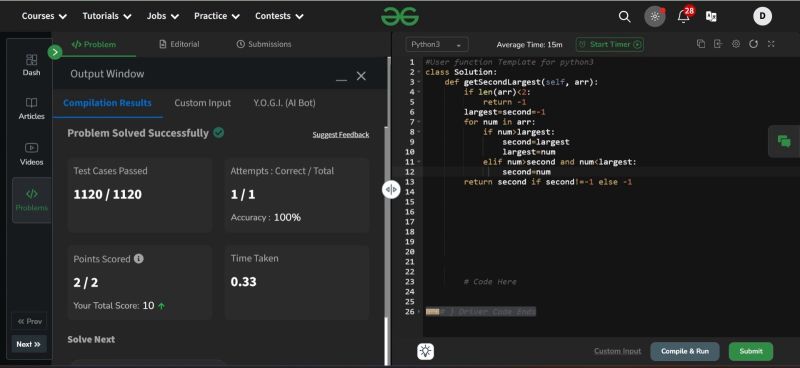Image resolution: width=800 pixels, height=368 pixels.
Task: Open the D profile avatar
Action: point(762,16)
